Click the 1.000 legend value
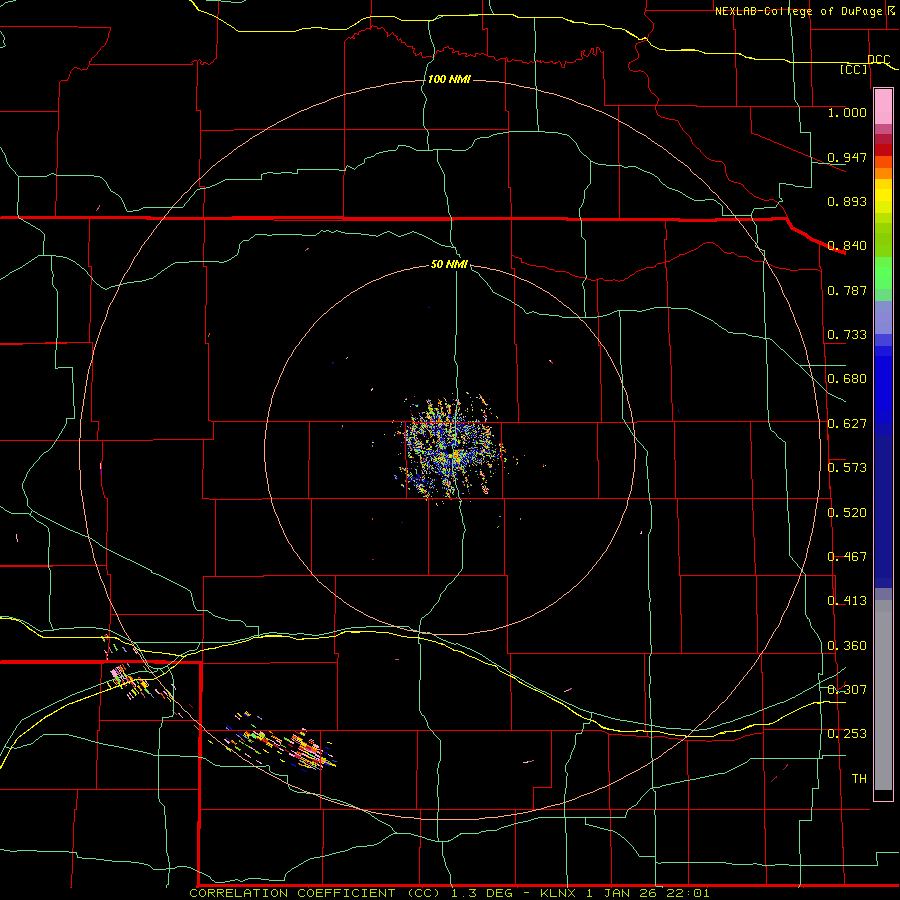 pyautogui.click(x=847, y=112)
